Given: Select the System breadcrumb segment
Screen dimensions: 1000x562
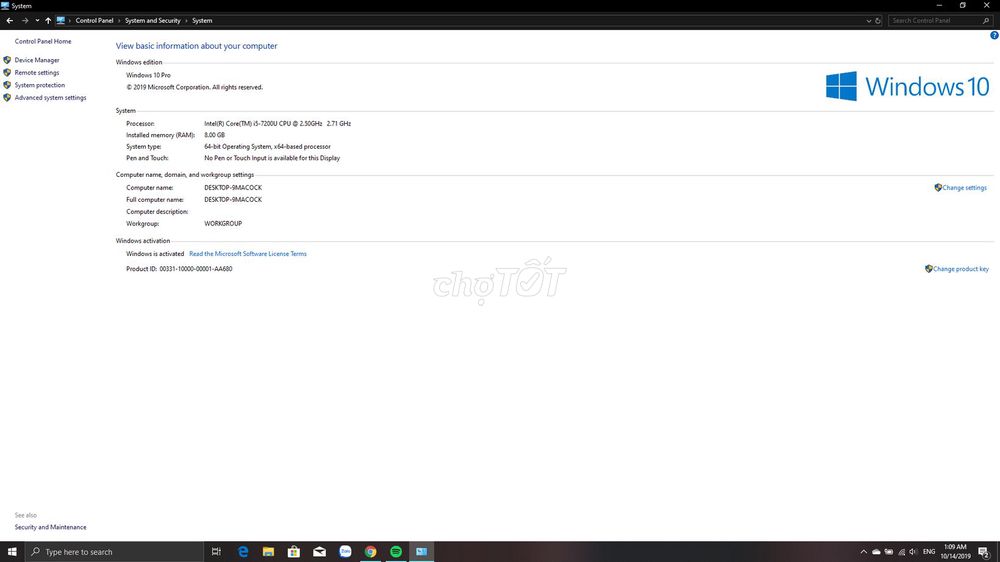Looking at the screenshot, I should pos(202,20).
